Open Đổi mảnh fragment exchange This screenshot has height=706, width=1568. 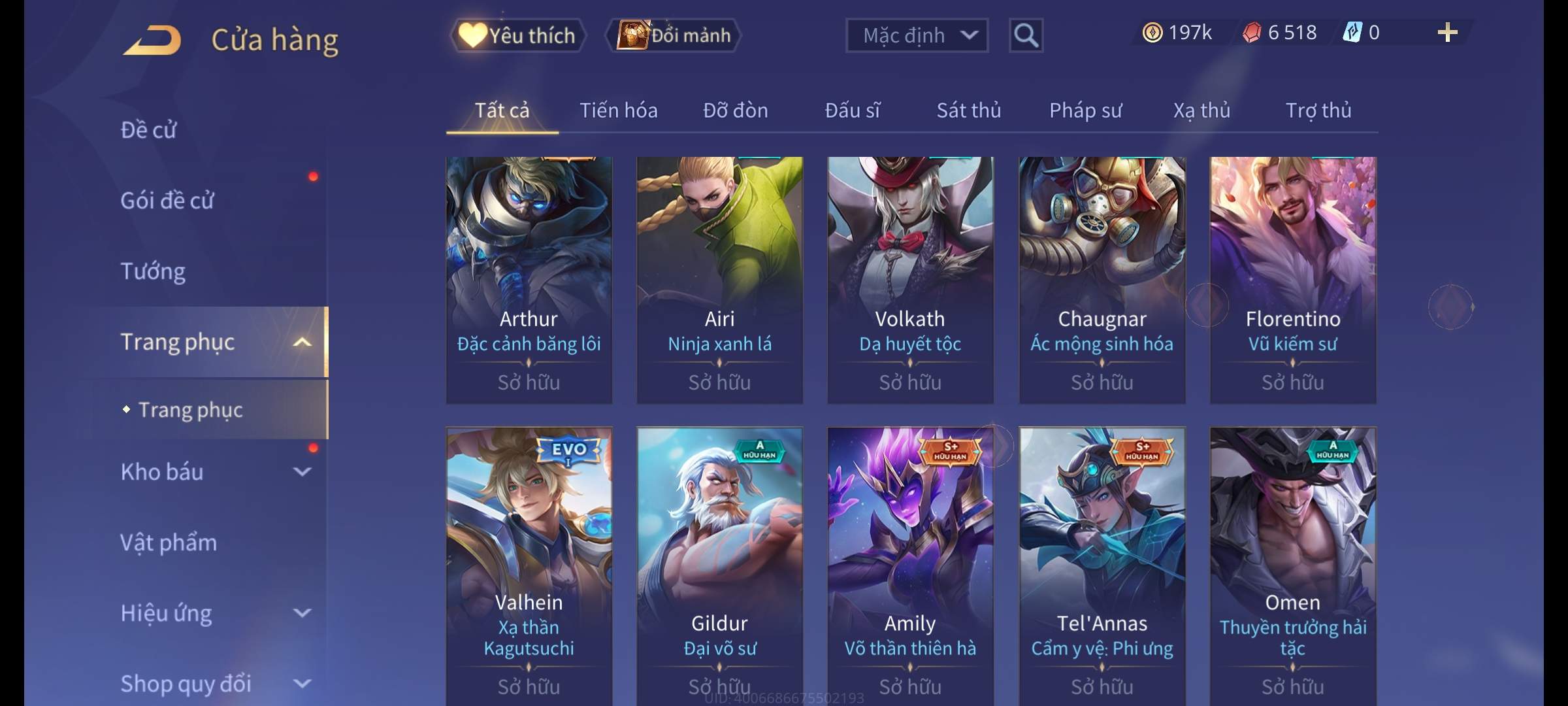pos(674,35)
